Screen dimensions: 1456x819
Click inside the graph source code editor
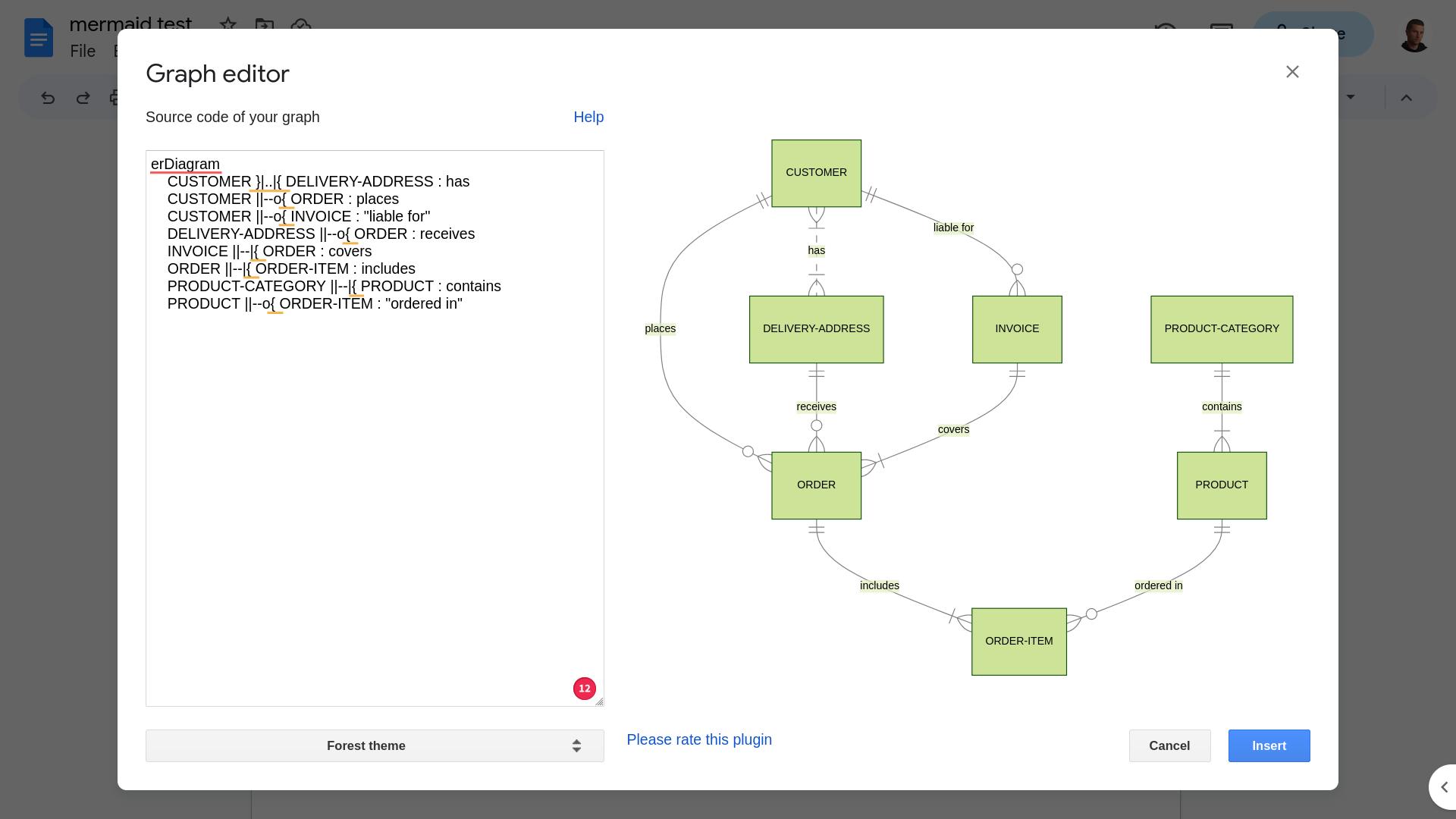[x=375, y=425]
